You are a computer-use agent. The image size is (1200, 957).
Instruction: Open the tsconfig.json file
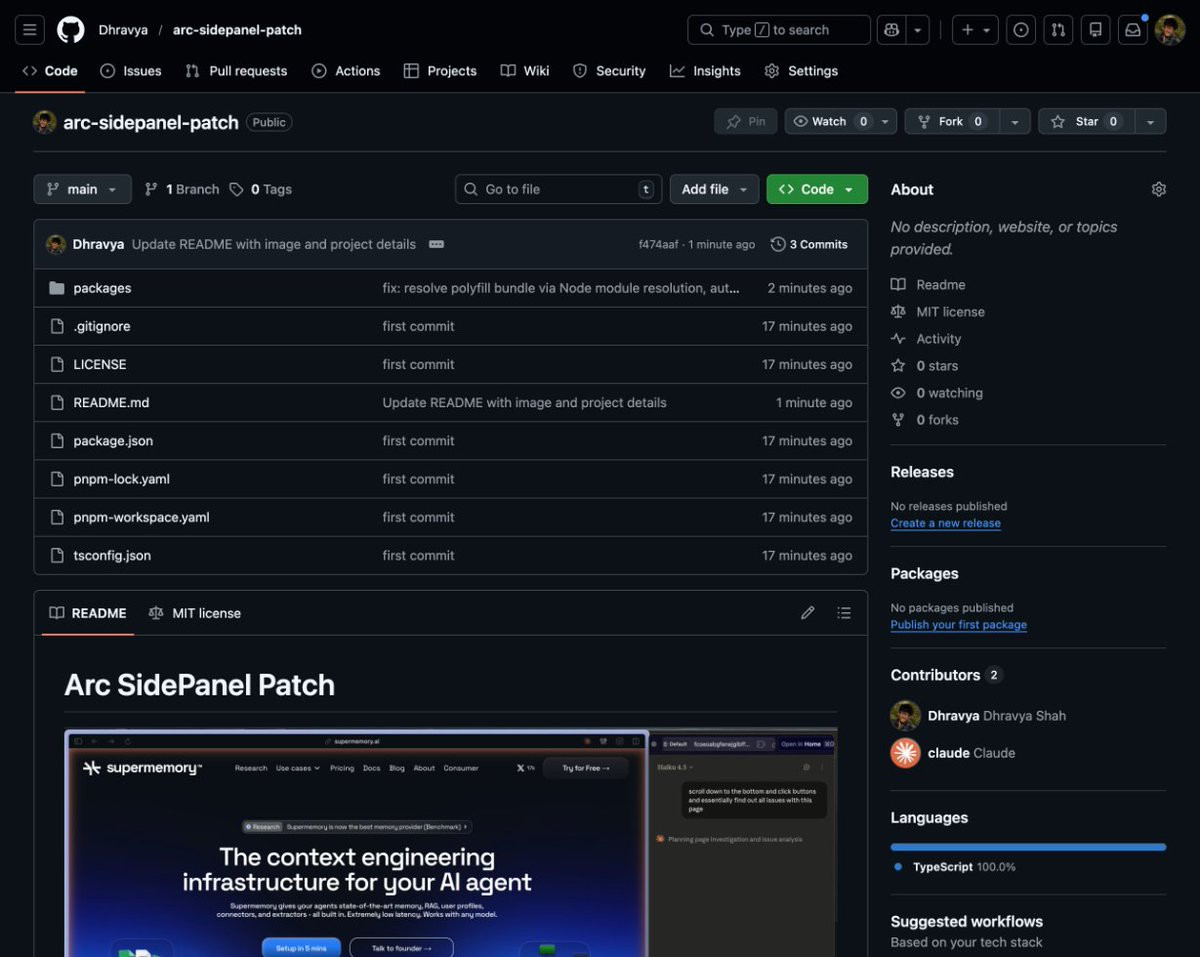pyautogui.click(x=112, y=555)
